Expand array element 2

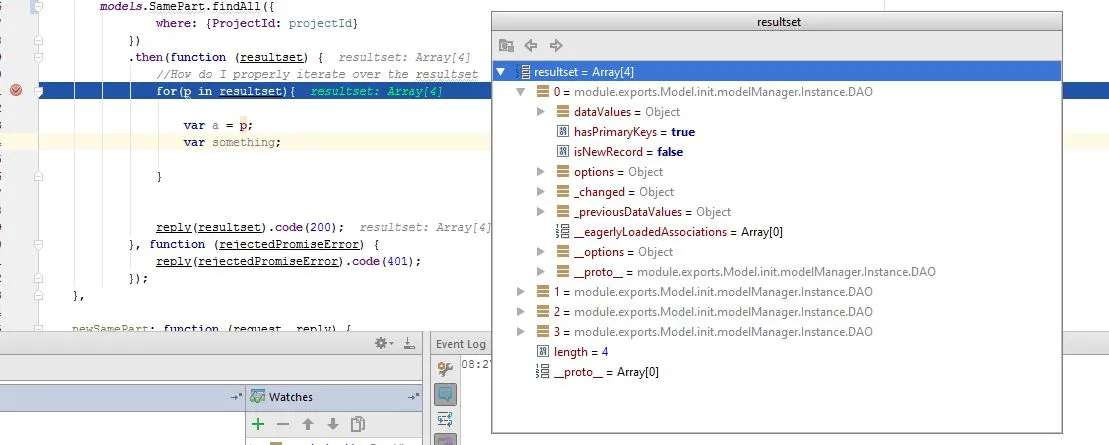coord(521,311)
